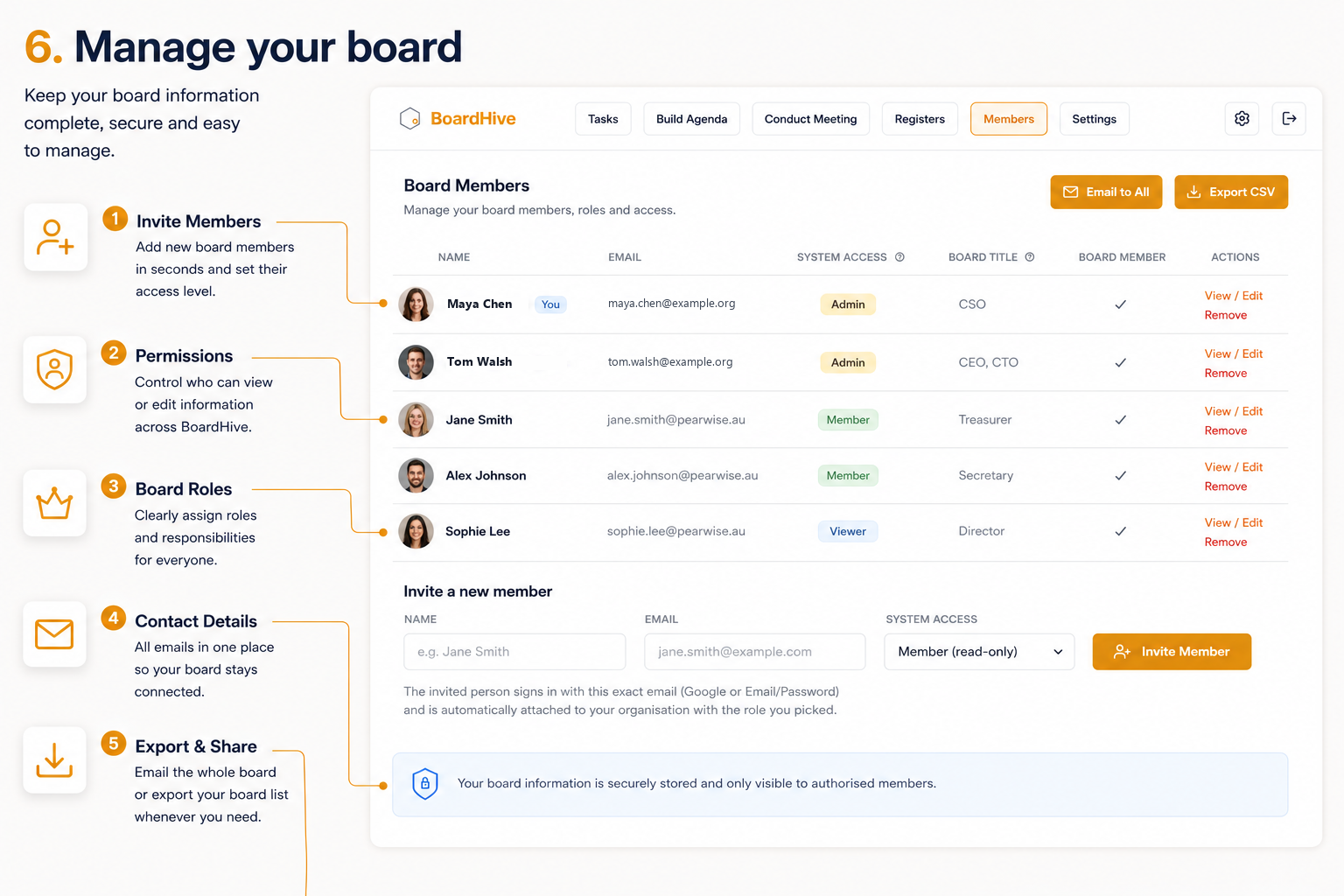The image size is (1344, 896).
Task: Click email tom.walsh@example.org
Action: 670,362
